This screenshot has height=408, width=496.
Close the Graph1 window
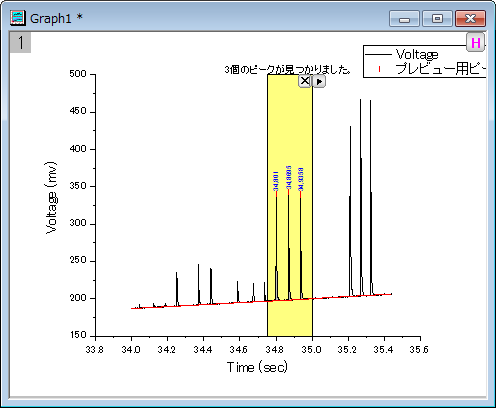(x=470, y=18)
